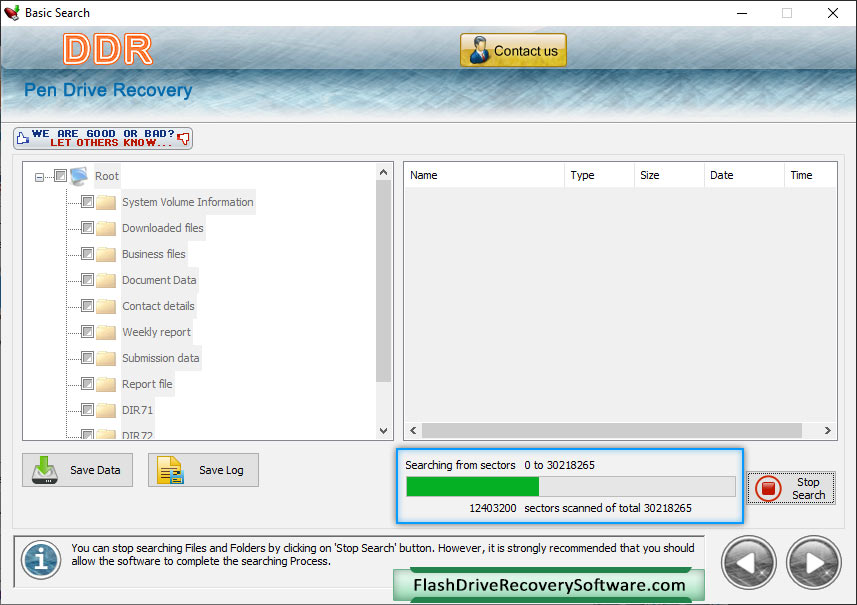Click the Report file folder icon
Viewport: 857px width, 605px height.
[106, 384]
